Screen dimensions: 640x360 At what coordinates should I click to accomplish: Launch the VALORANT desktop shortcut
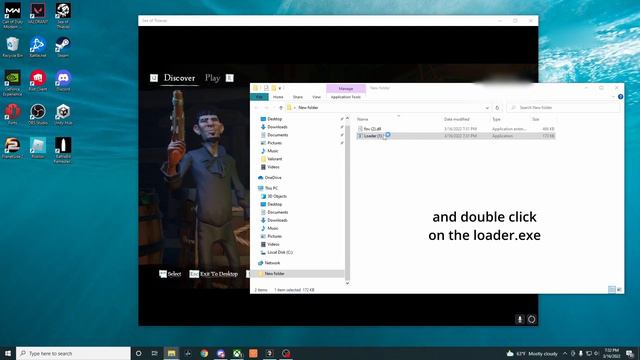tap(38, 14)
